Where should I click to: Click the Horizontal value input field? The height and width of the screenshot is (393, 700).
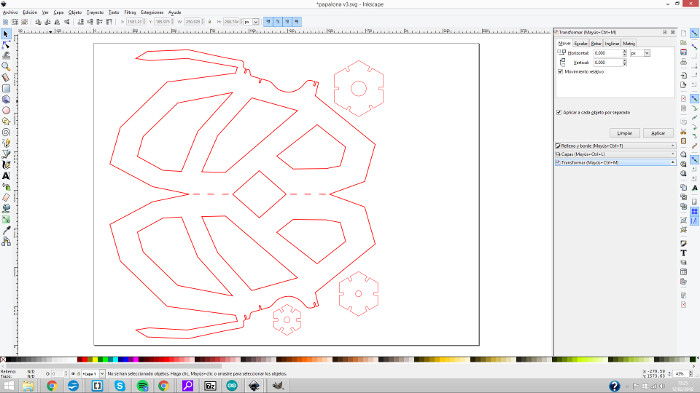[x=608, y=53]
